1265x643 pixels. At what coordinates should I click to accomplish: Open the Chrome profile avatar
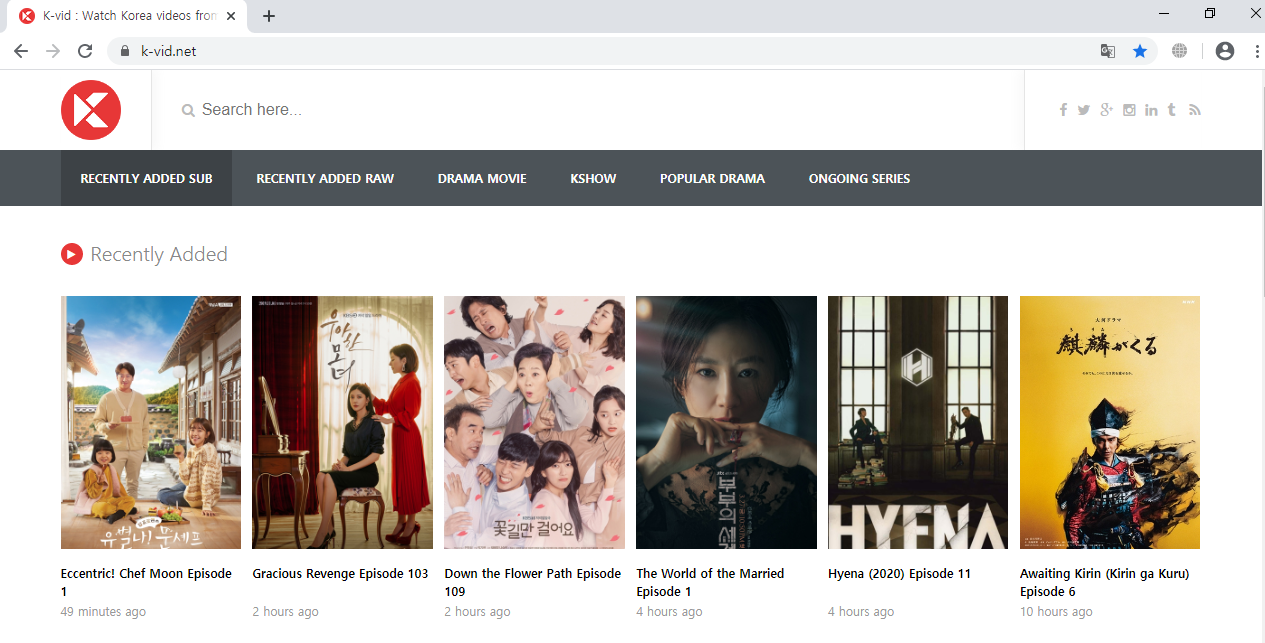1225,51
